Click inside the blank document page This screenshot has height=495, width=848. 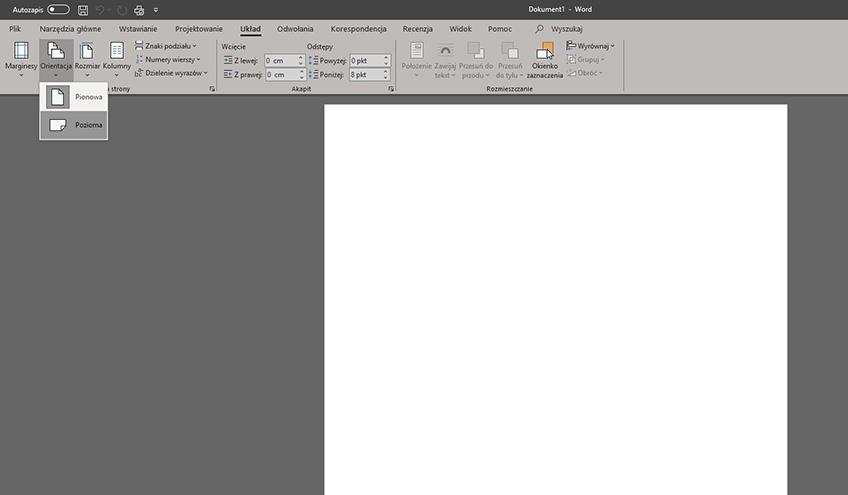pyautogui.click(x=555, y=299)
